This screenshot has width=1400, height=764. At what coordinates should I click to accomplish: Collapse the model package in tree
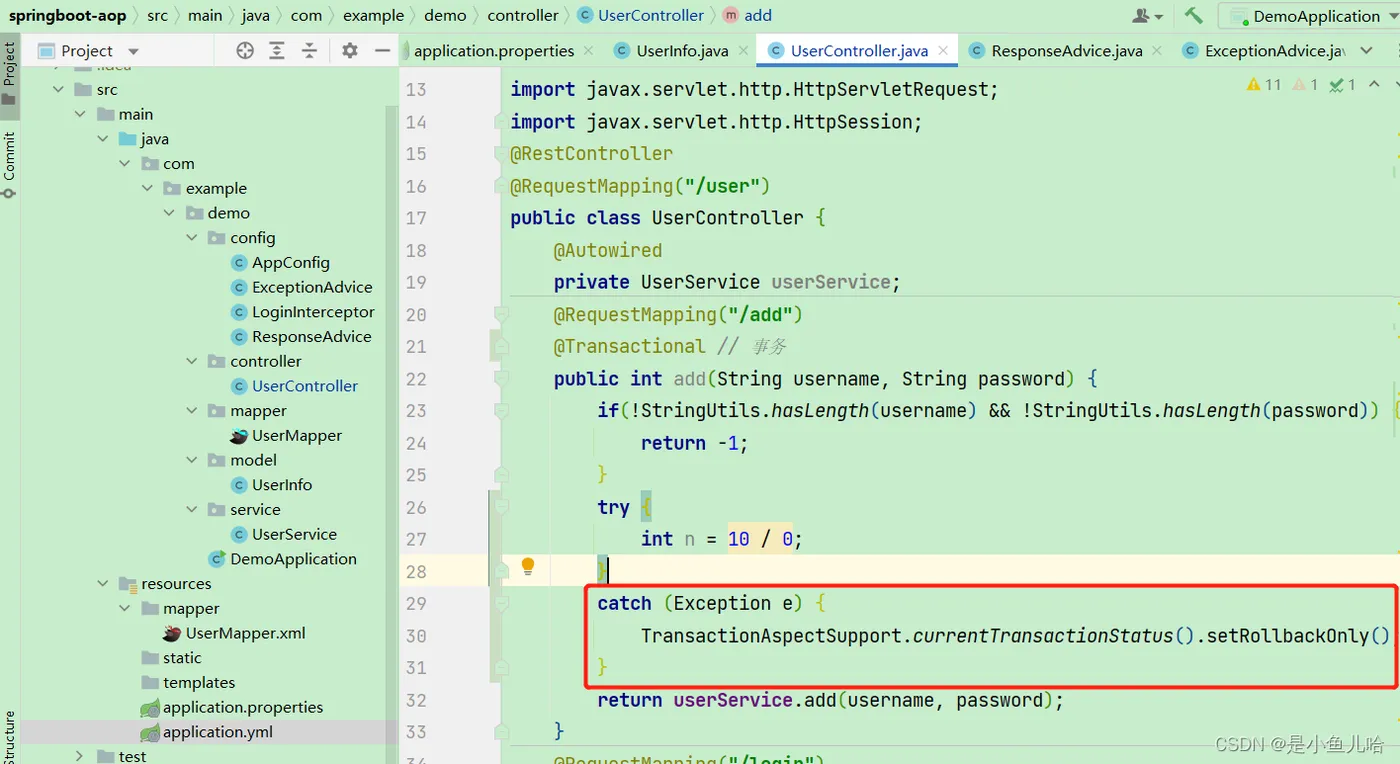click(x=192, y=460)
